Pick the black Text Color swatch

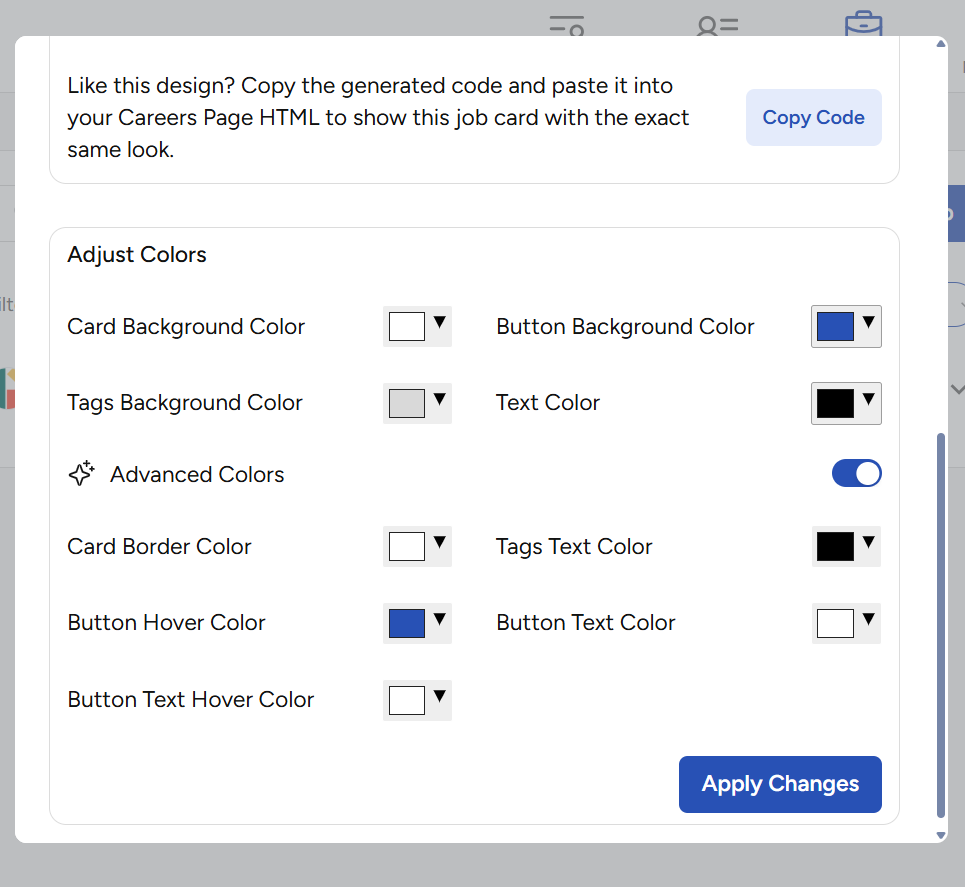click(x=835, y=403)
